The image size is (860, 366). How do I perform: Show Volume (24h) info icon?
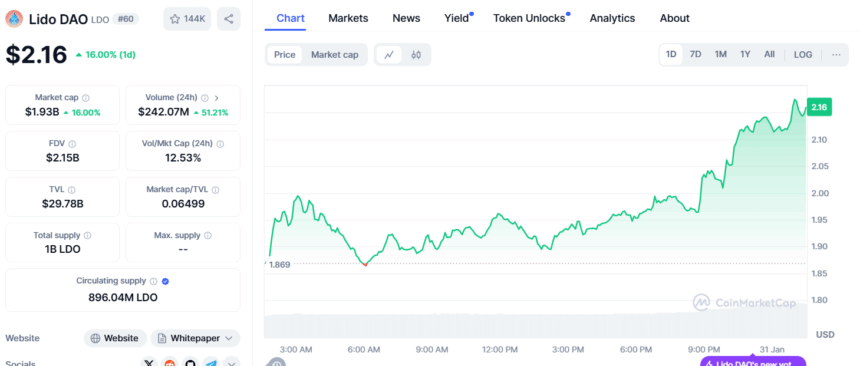click(x=205, y=98)
